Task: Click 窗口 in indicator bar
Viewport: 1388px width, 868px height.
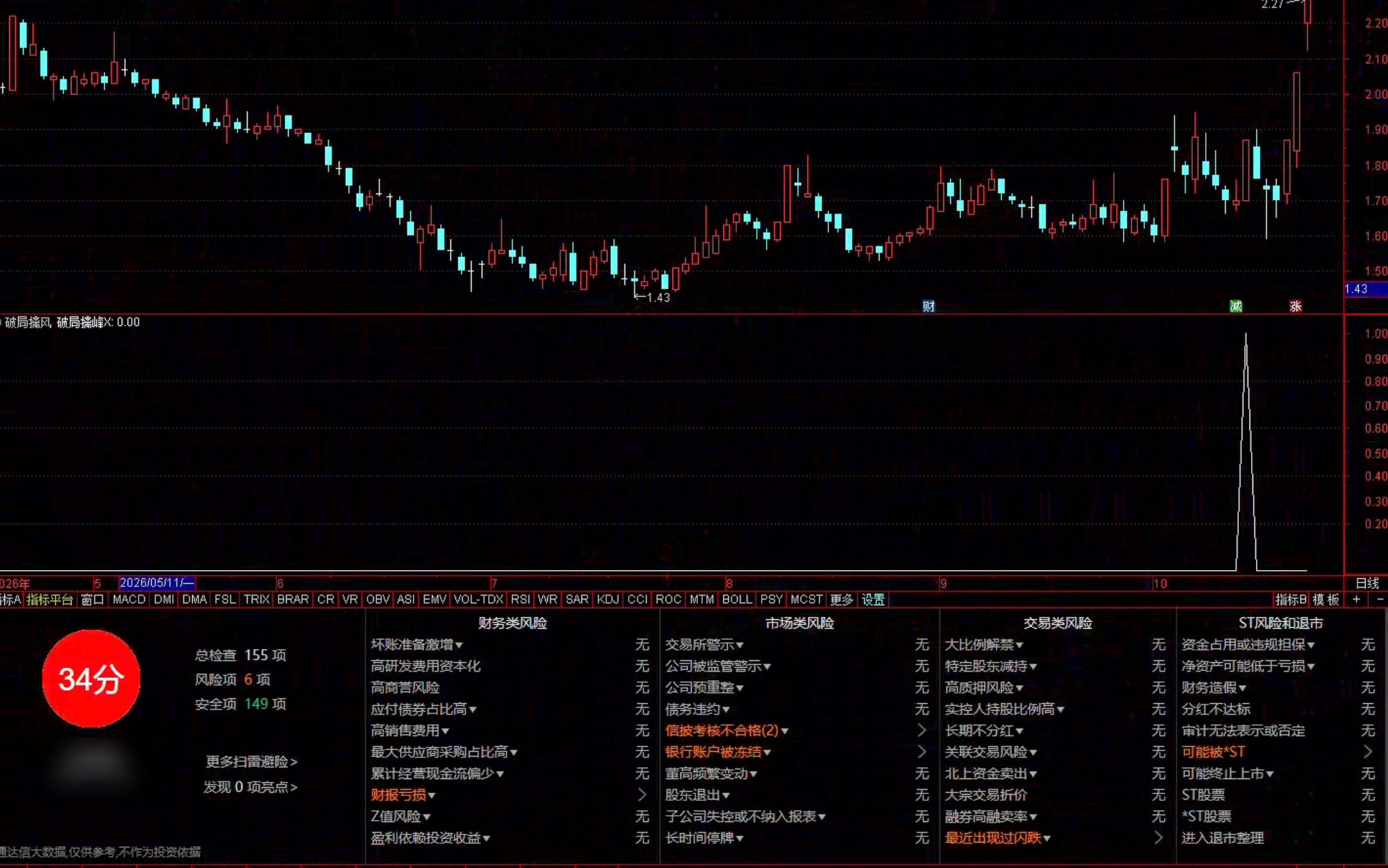Action: tap(93, 599)
